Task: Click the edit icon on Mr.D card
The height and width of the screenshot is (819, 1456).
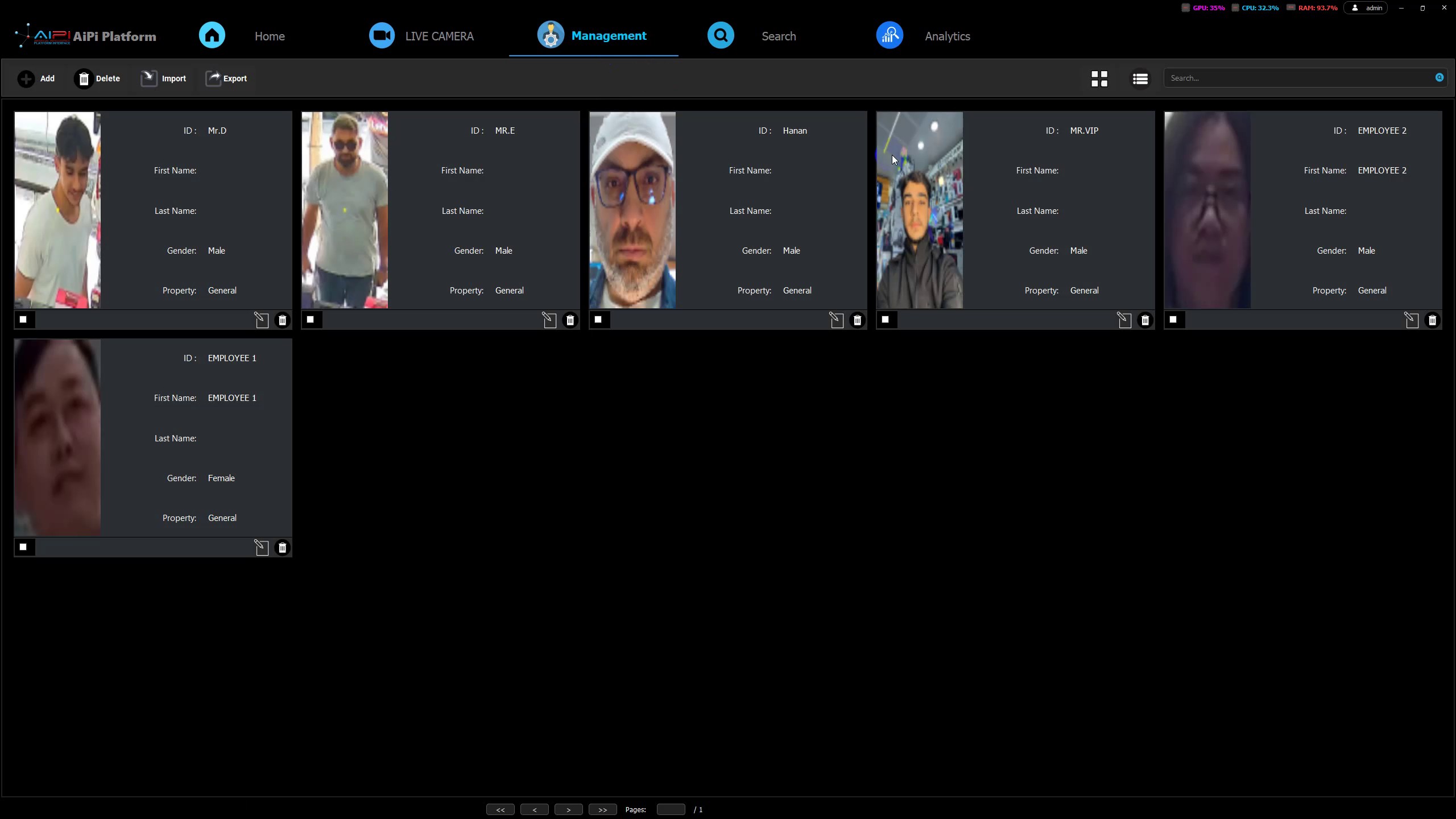Action: [x=261, y=320]
